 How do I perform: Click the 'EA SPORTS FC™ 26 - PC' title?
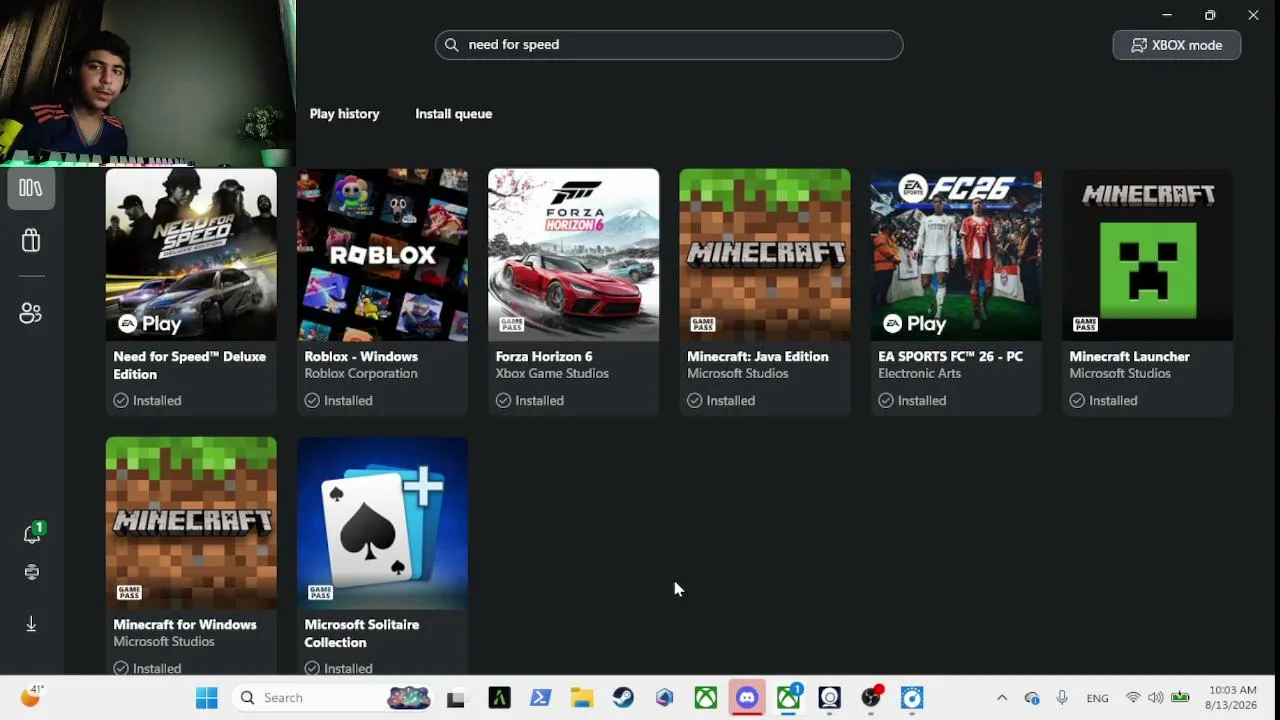950,357
